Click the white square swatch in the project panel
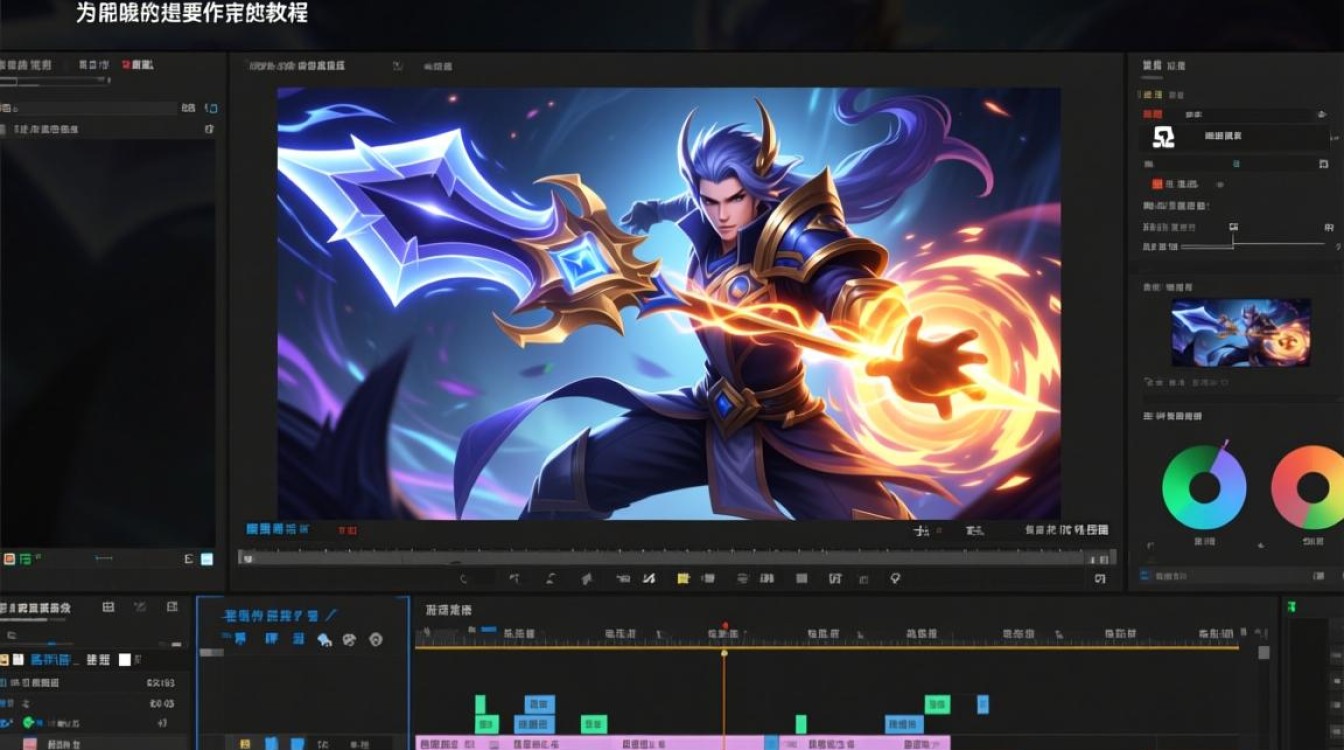This screenshot has height=750, width=1344. 125,660
